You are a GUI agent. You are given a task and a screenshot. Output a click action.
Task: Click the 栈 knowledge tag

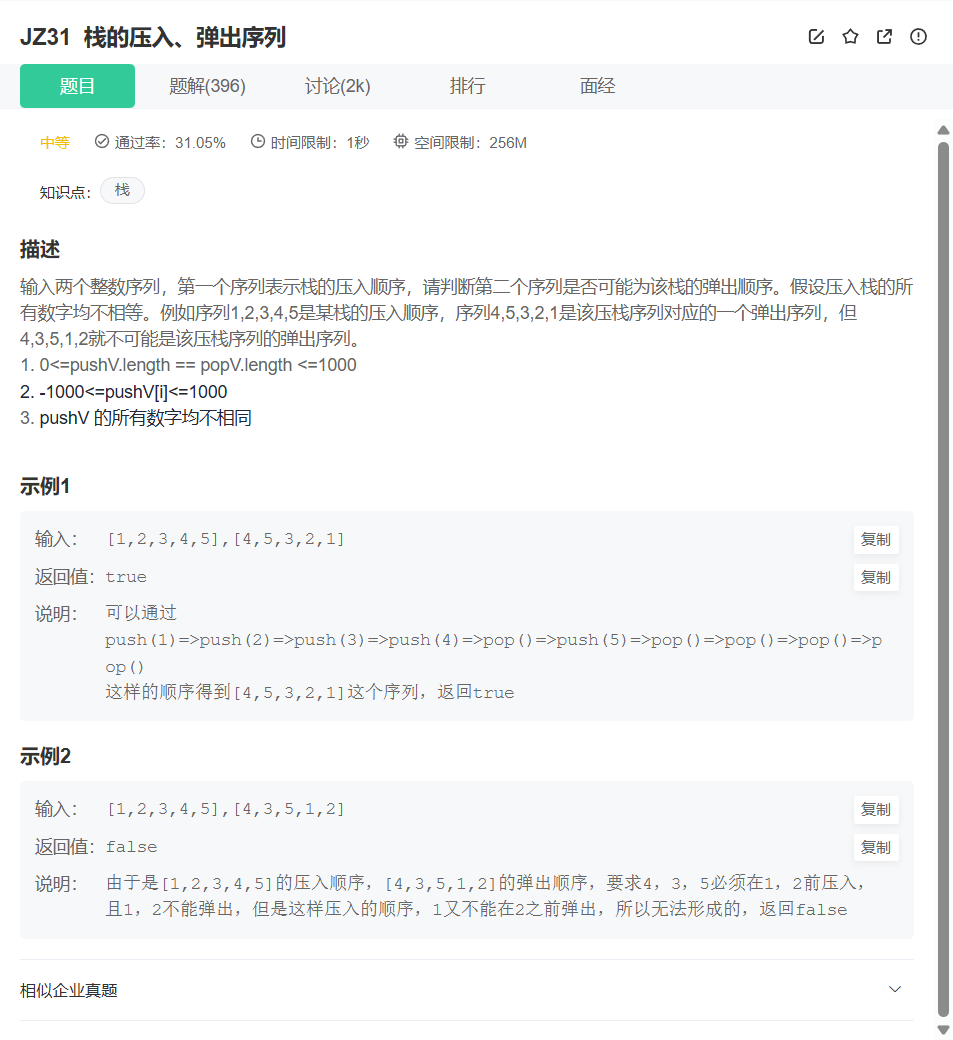click(122, 191)
